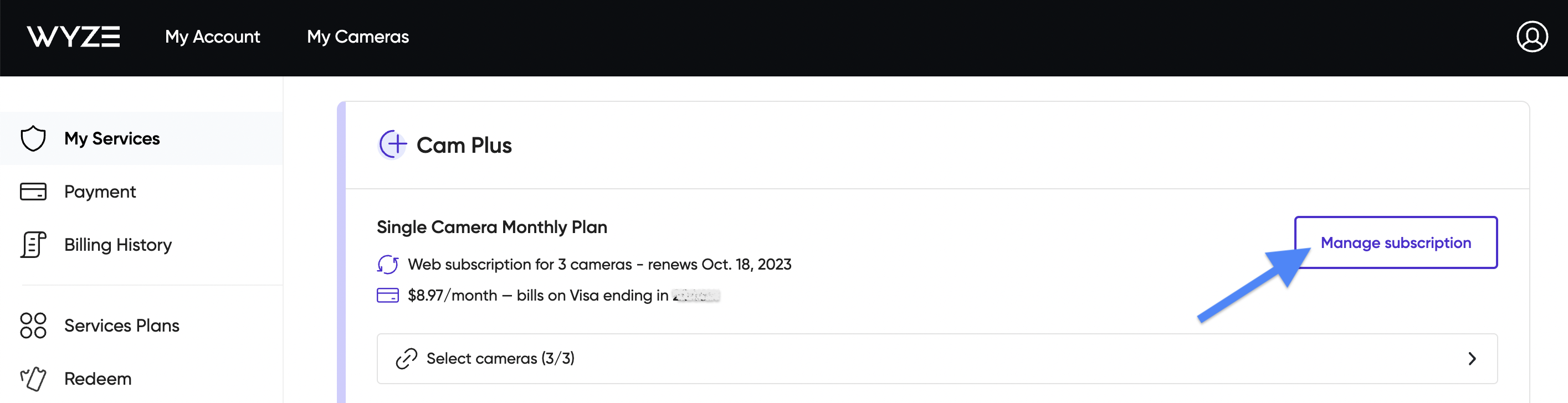Click the WYZE logo
Image resolution: width=1568 pixels, height=403 pixels.
[x=74, y=37]
